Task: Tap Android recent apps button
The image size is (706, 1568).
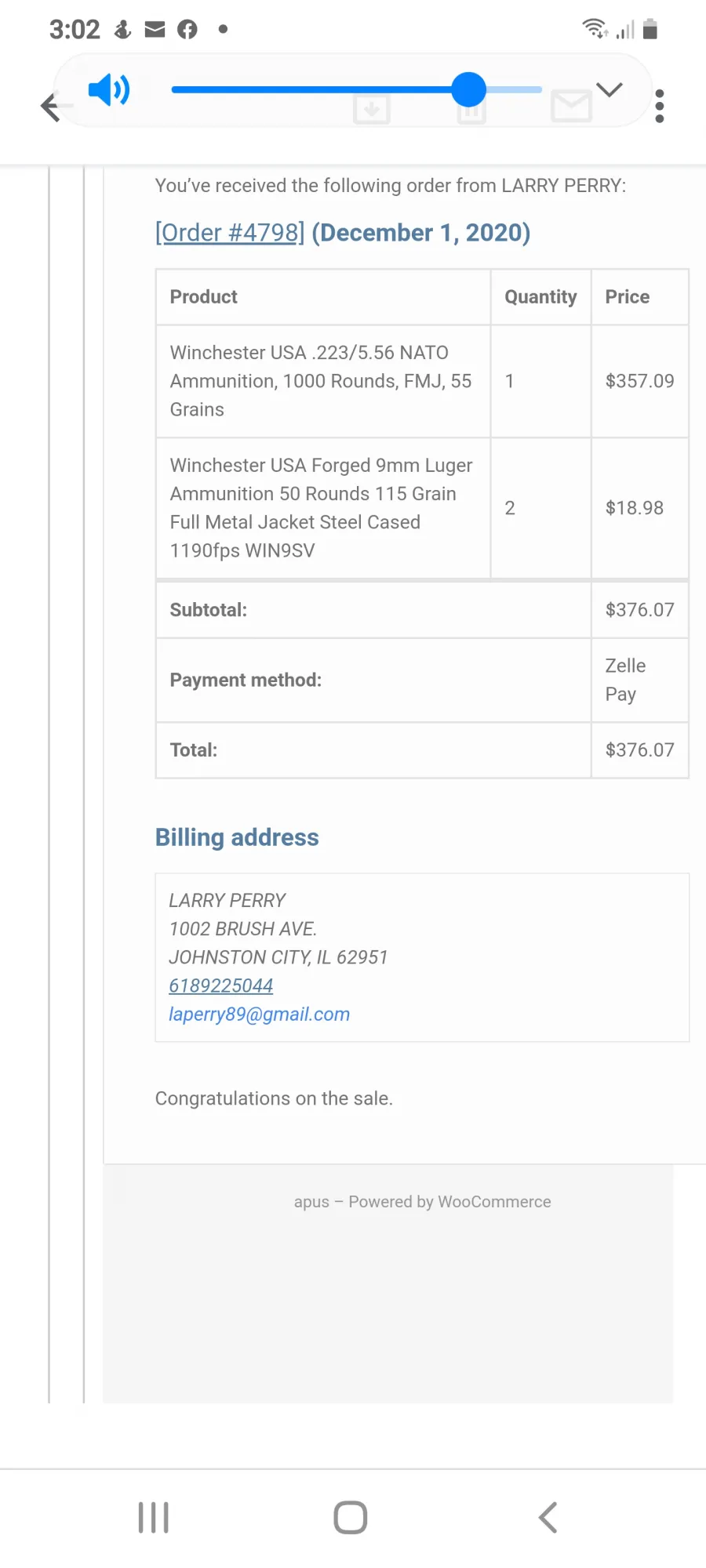Action: coord(154,1518)
